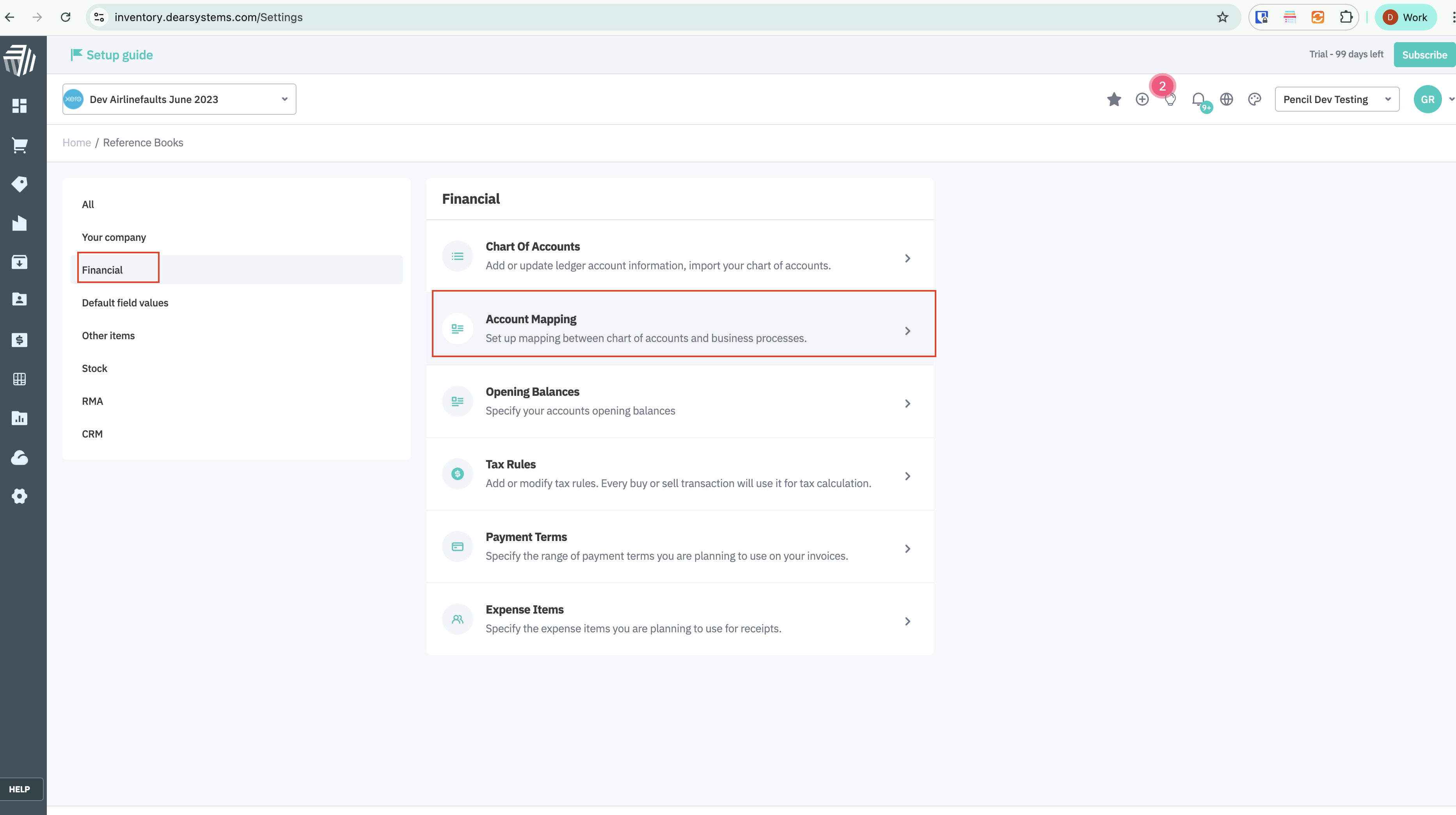This screenshot has width=1456, height=815.
Task: Click the favorites star in header
Action: click(x=1114, y=100)
